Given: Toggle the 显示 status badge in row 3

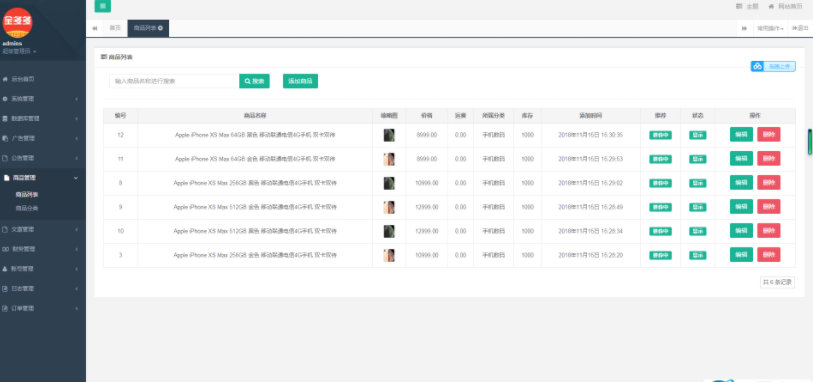Looking at the screenshot, I should [697, 255].
